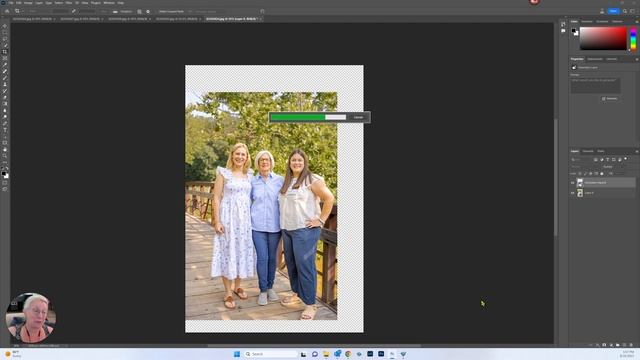The width and height of the screenshot is (640, 360).
Task: Select the Rectangle shape tool
Action: point(5,143)
